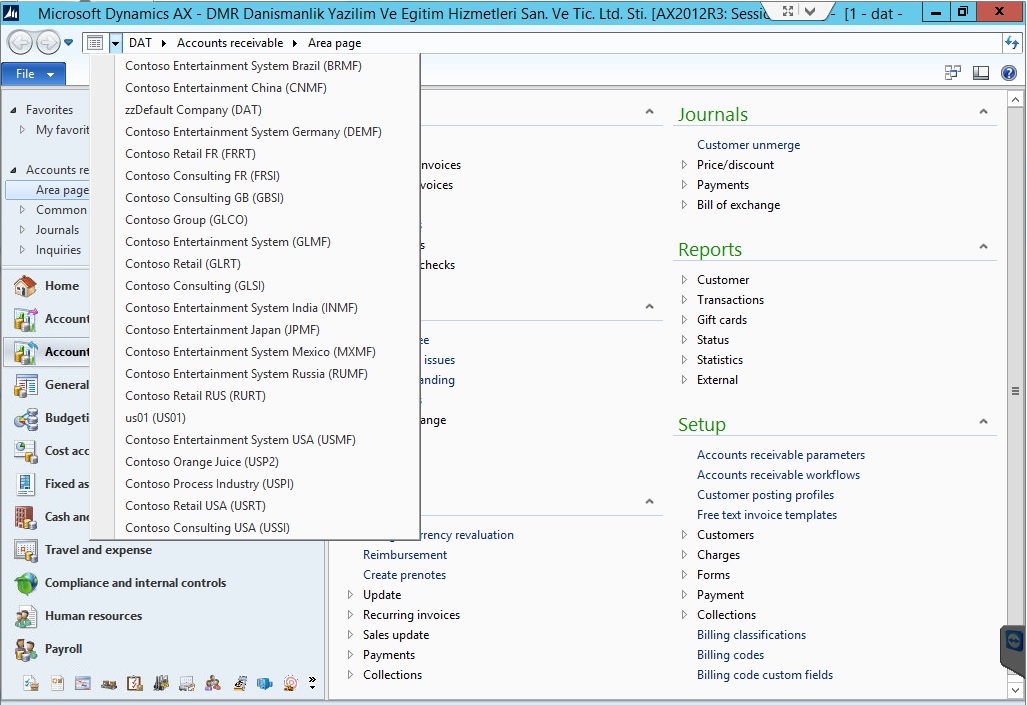Open Billing classifications link

(x=751, y=634)
